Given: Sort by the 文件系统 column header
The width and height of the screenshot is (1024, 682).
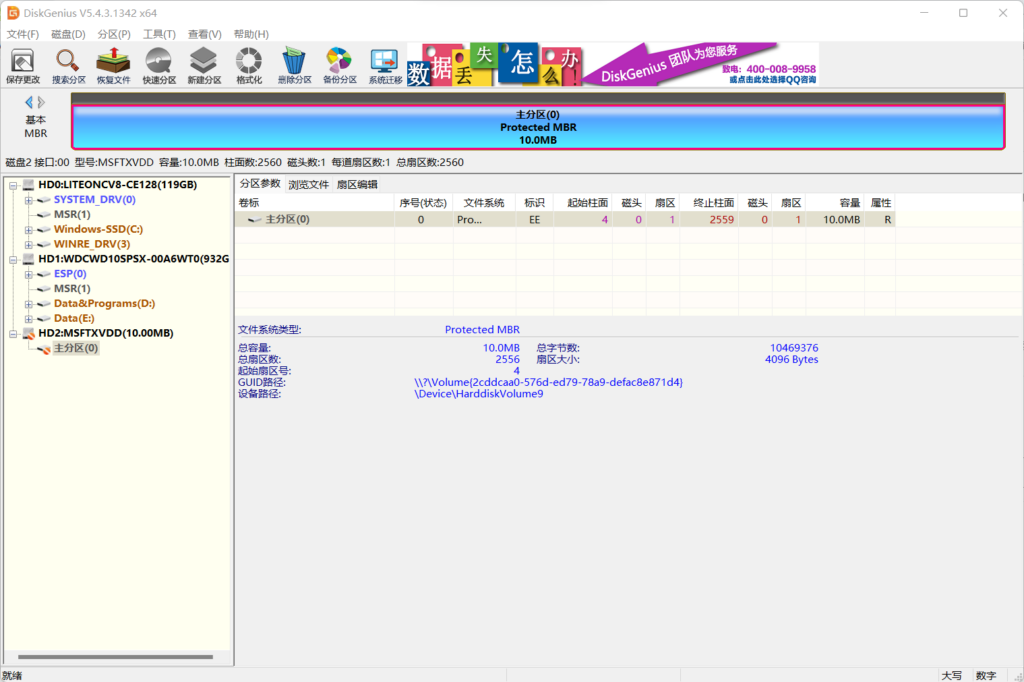Looking at the screenshot, I should pos(483,203).
